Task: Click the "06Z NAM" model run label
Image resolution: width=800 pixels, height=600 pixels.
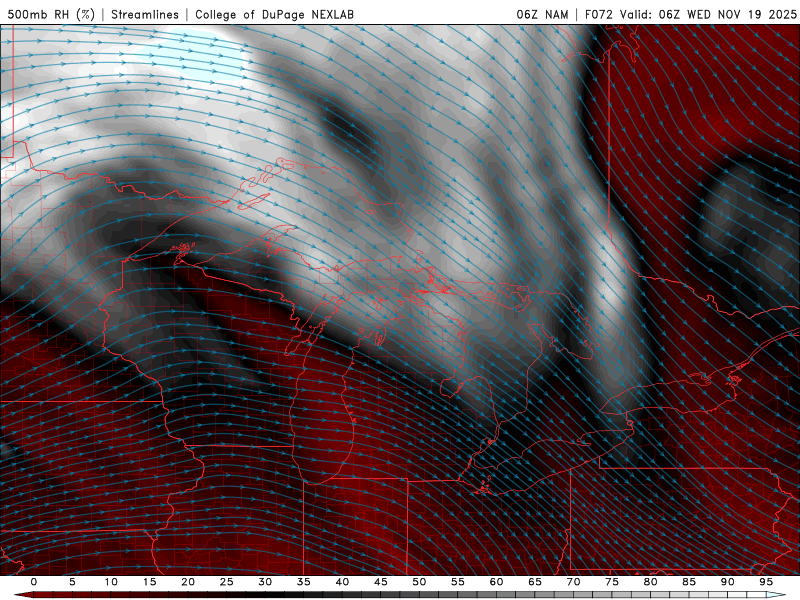Action: pos(542,14)
